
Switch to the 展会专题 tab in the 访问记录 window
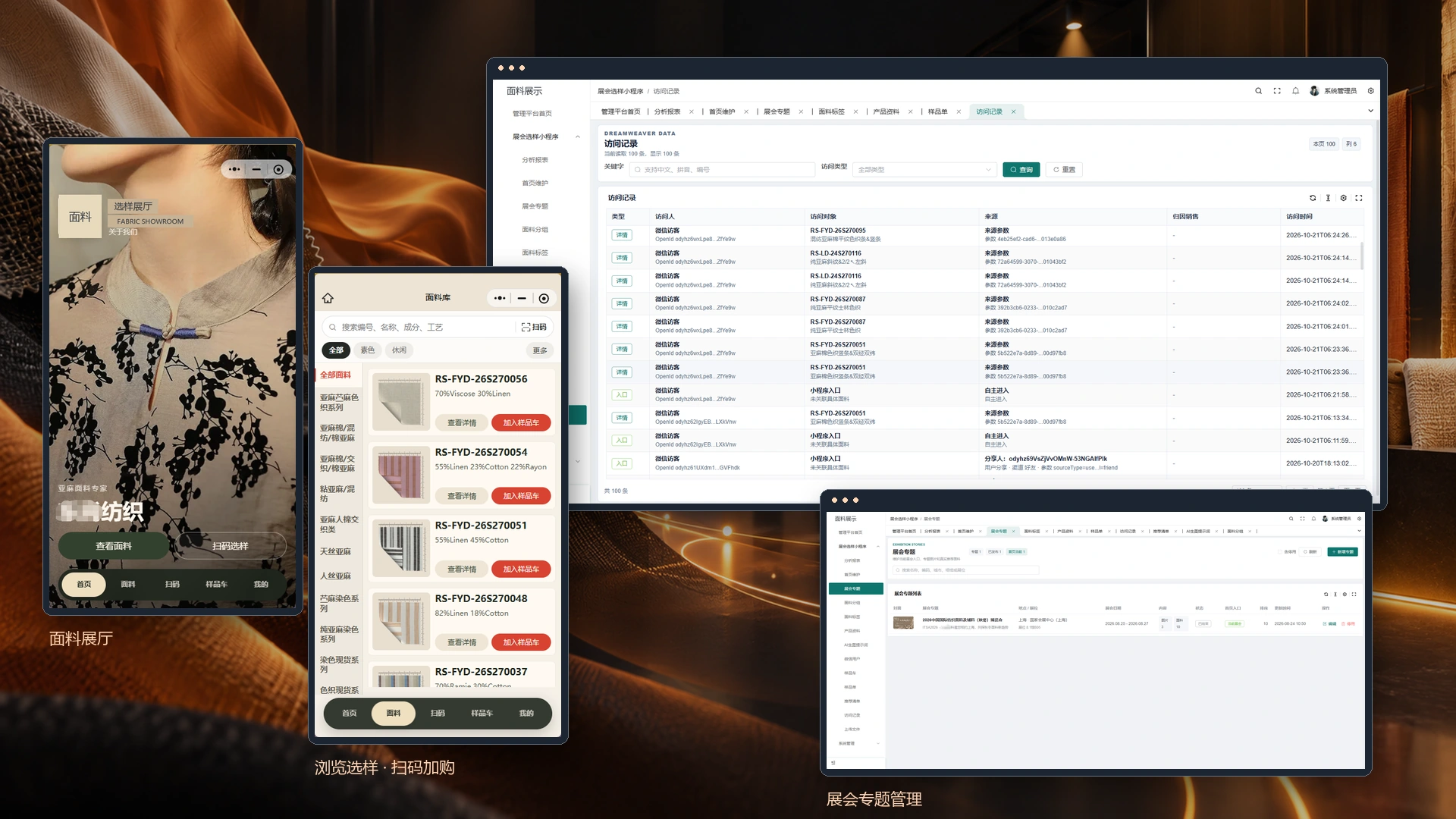777,111
